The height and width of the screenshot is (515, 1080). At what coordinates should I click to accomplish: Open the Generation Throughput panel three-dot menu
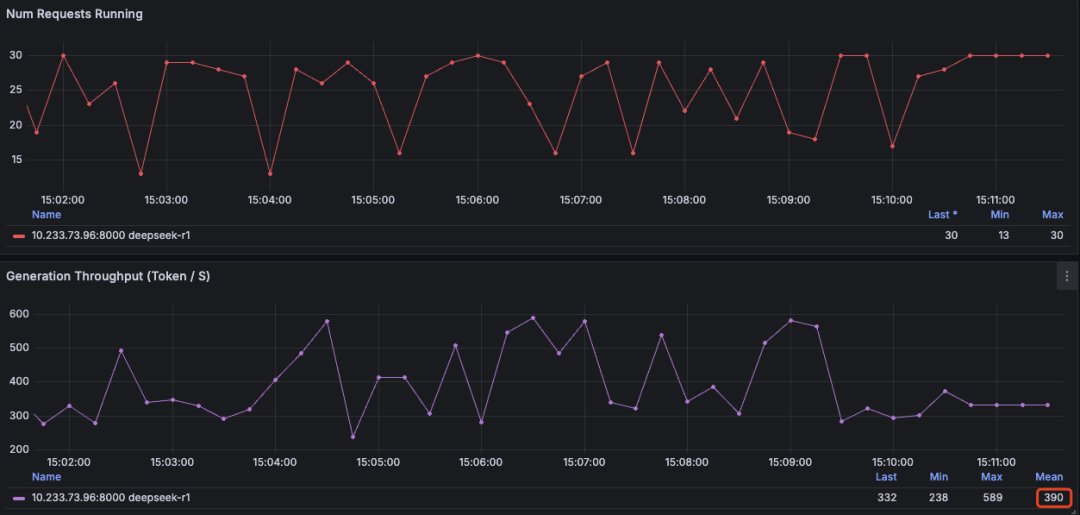1067,276
